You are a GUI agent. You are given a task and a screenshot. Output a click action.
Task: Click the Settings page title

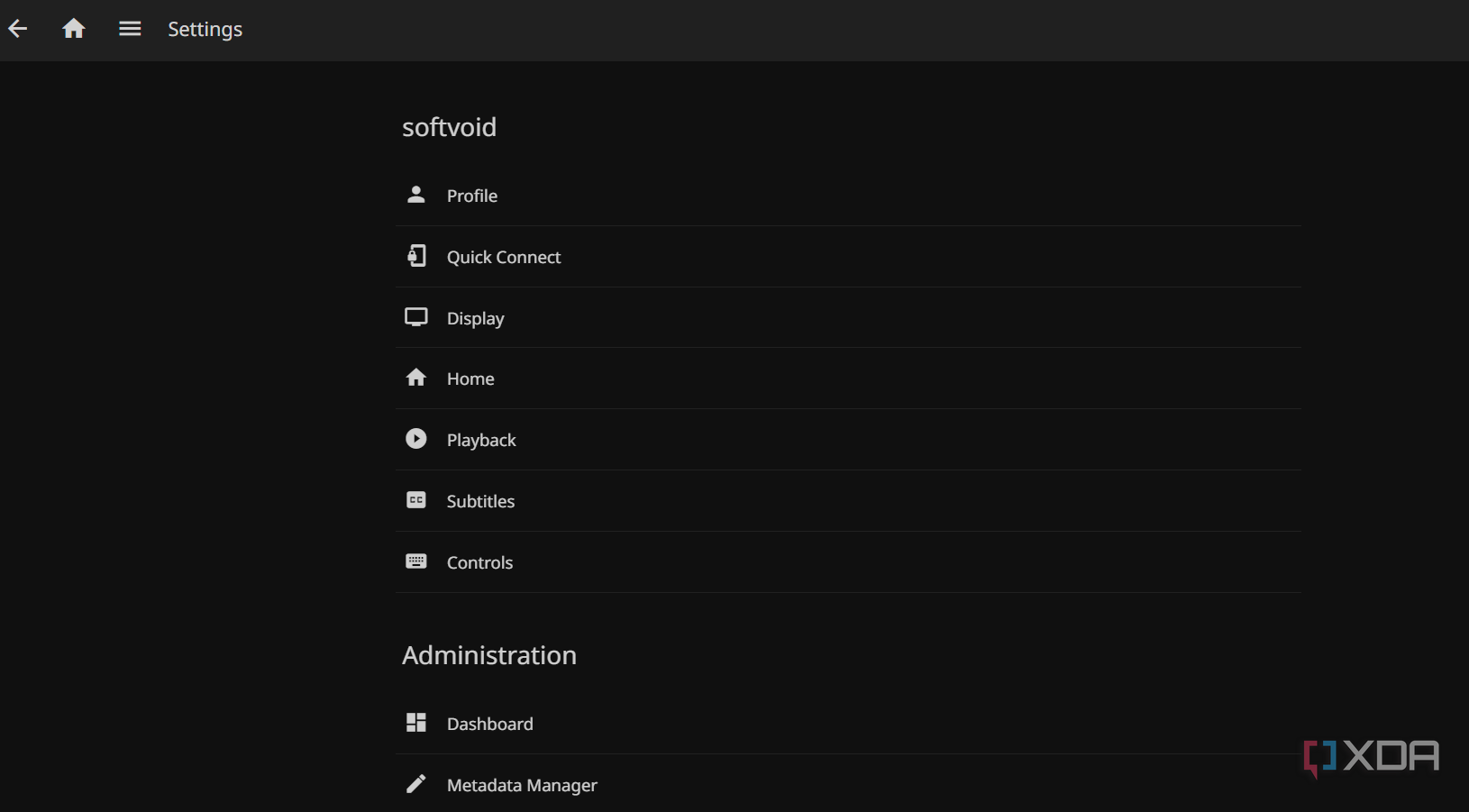(205, 30)
